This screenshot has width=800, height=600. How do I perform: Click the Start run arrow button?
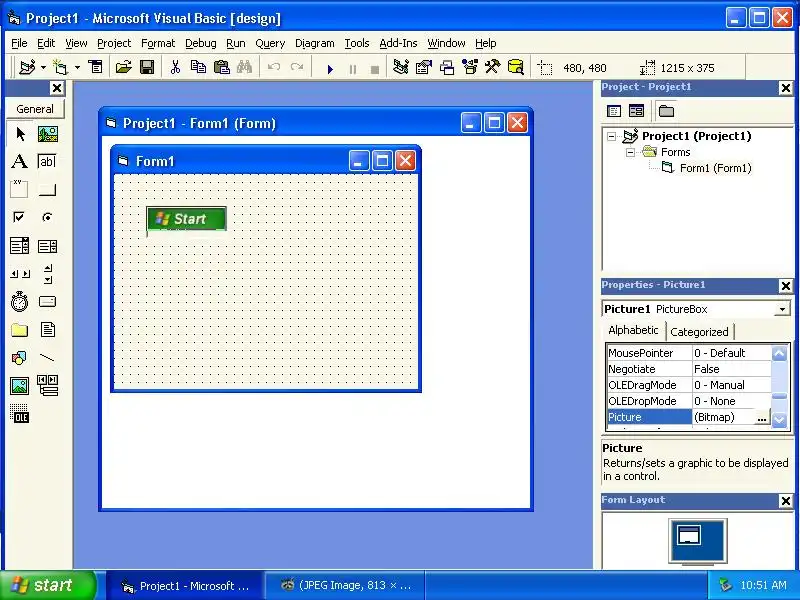click(330, 68)
